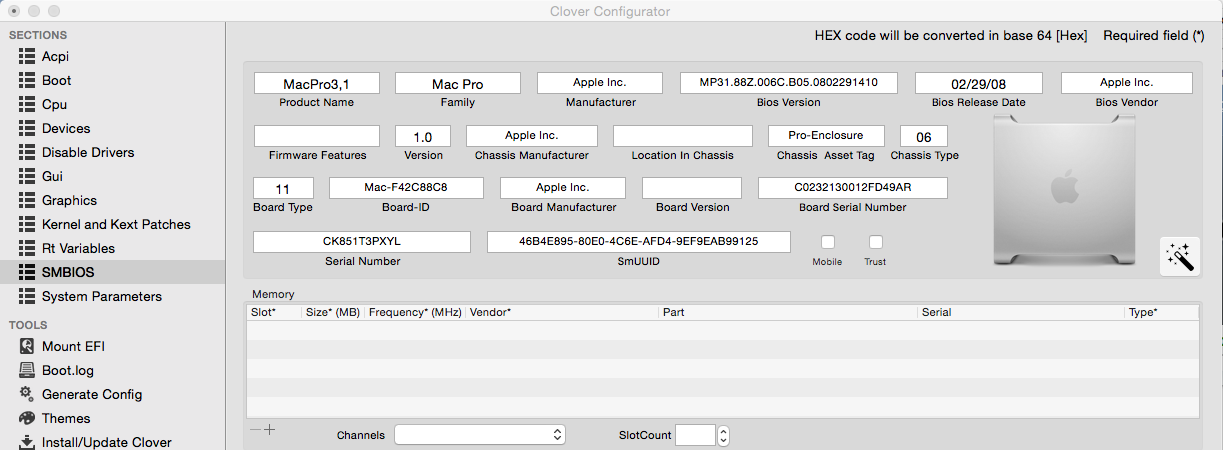Select the Acpi section label
The image size is (1223, 450).
(55, 56)
